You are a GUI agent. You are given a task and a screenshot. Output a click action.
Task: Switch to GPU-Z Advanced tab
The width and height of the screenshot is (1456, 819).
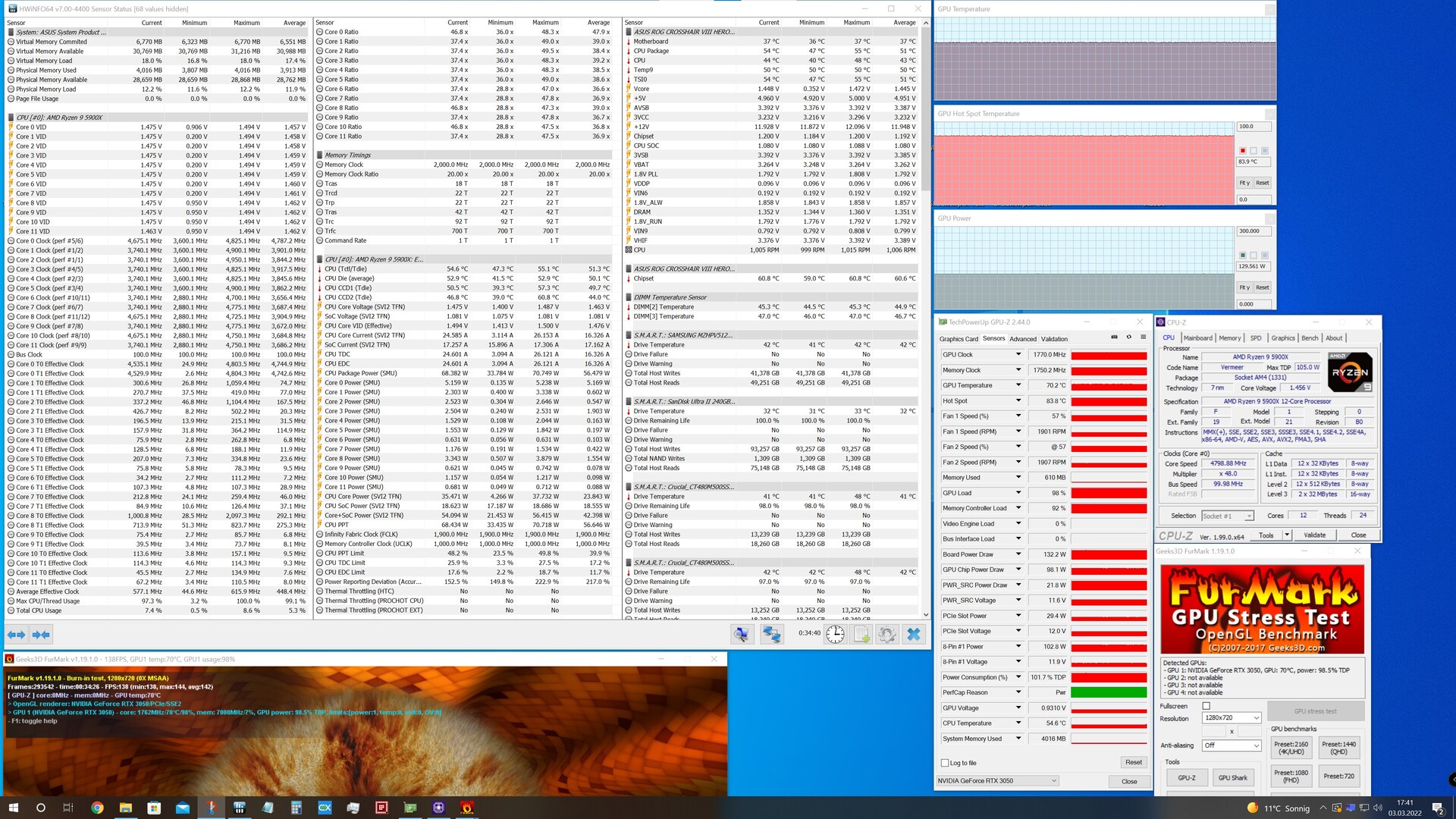[1022, 339]
